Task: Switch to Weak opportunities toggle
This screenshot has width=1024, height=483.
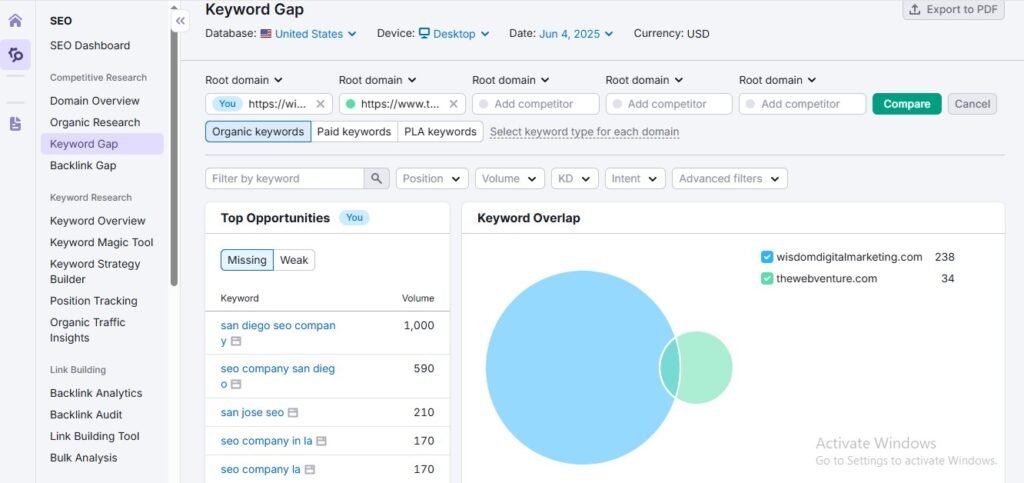Action: click(294, 260)
